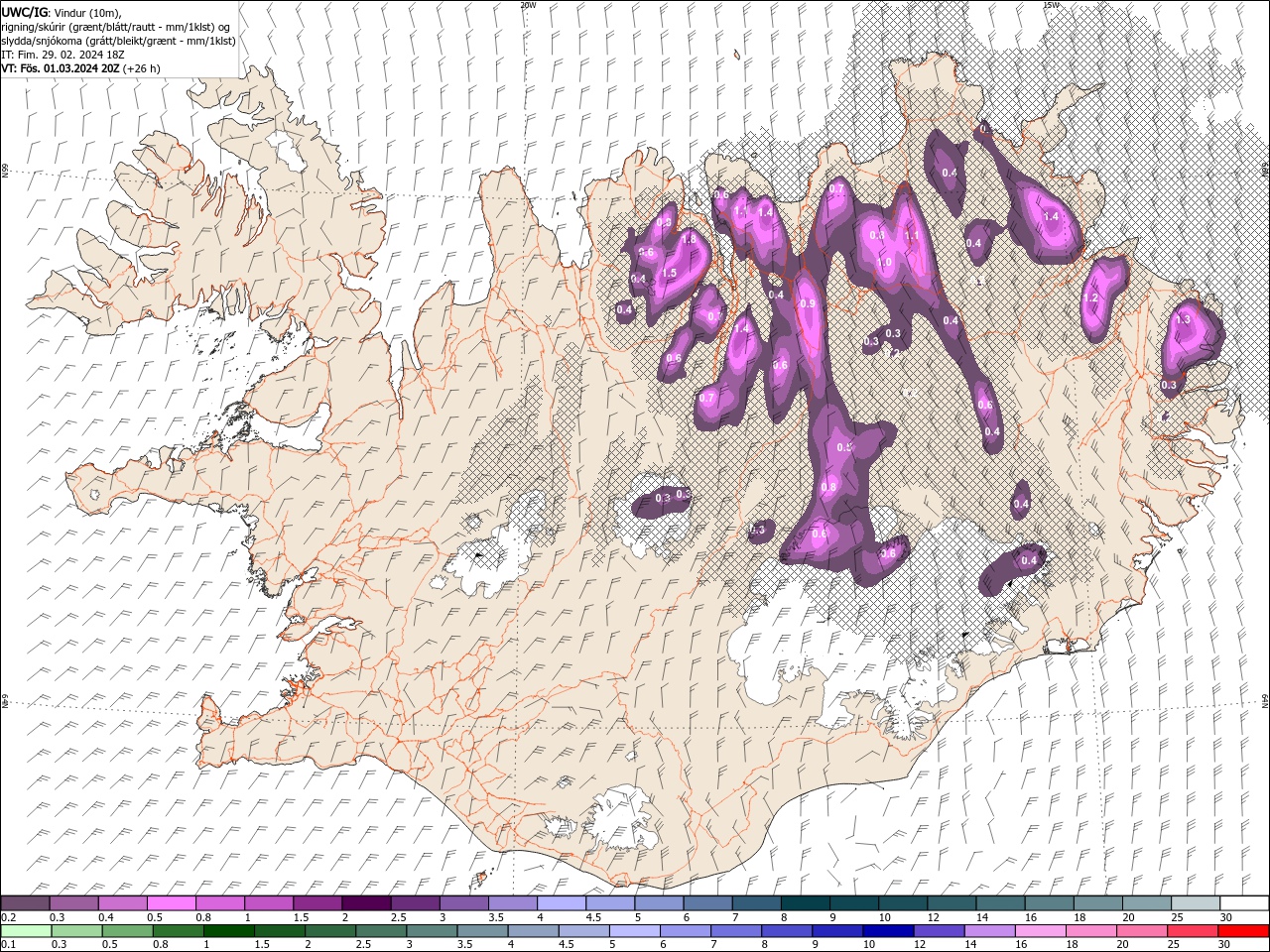Viewport: 1270px width, 952px height.
Task: Pick the dark teal snow swatch at 8
Action: (x=805, y=903)
